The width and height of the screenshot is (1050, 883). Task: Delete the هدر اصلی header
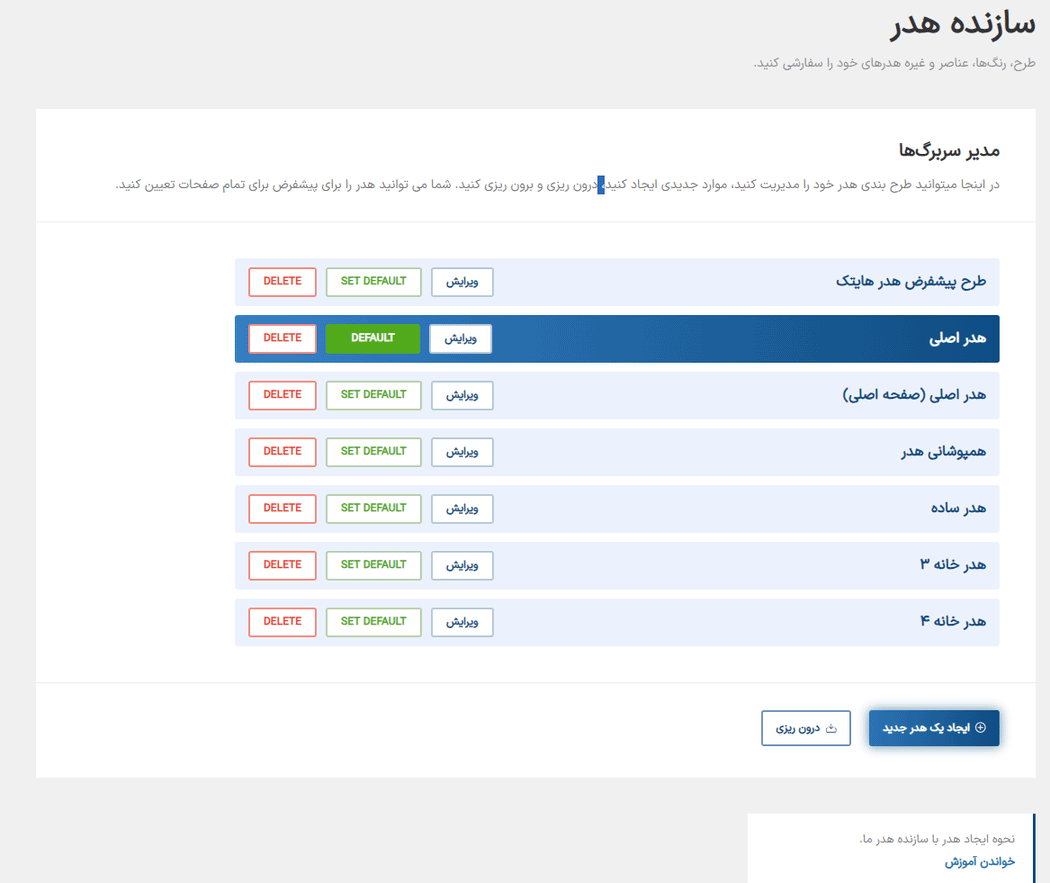282,339
